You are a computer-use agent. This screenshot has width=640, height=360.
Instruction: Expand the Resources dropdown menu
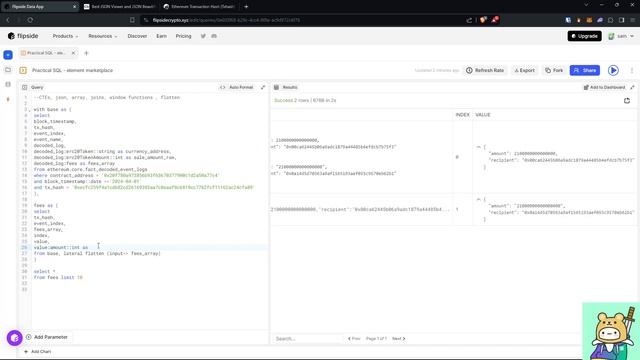tap(102, 36)
